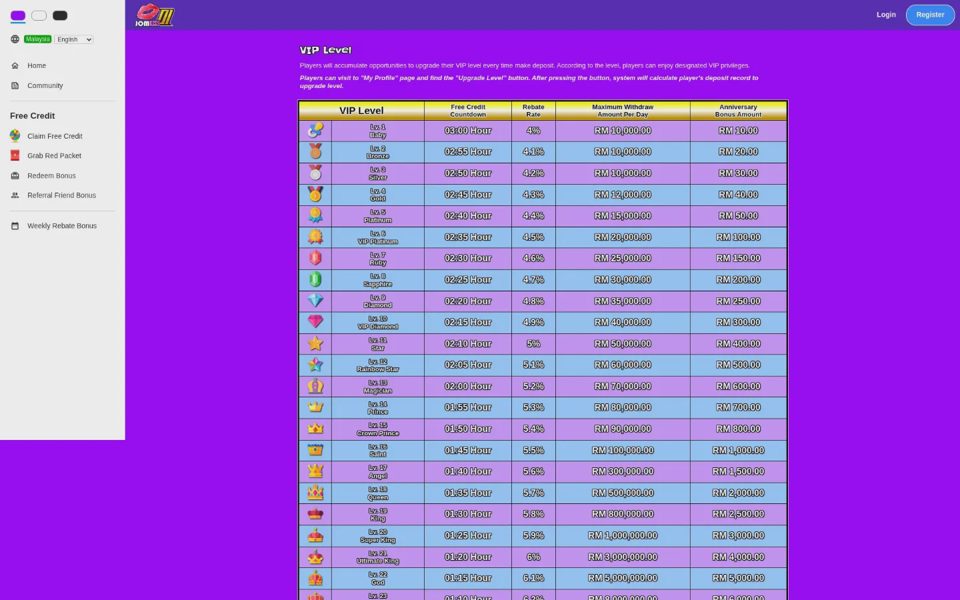Open the English language dropdown

pyautogui.click(x=74, y=39)
